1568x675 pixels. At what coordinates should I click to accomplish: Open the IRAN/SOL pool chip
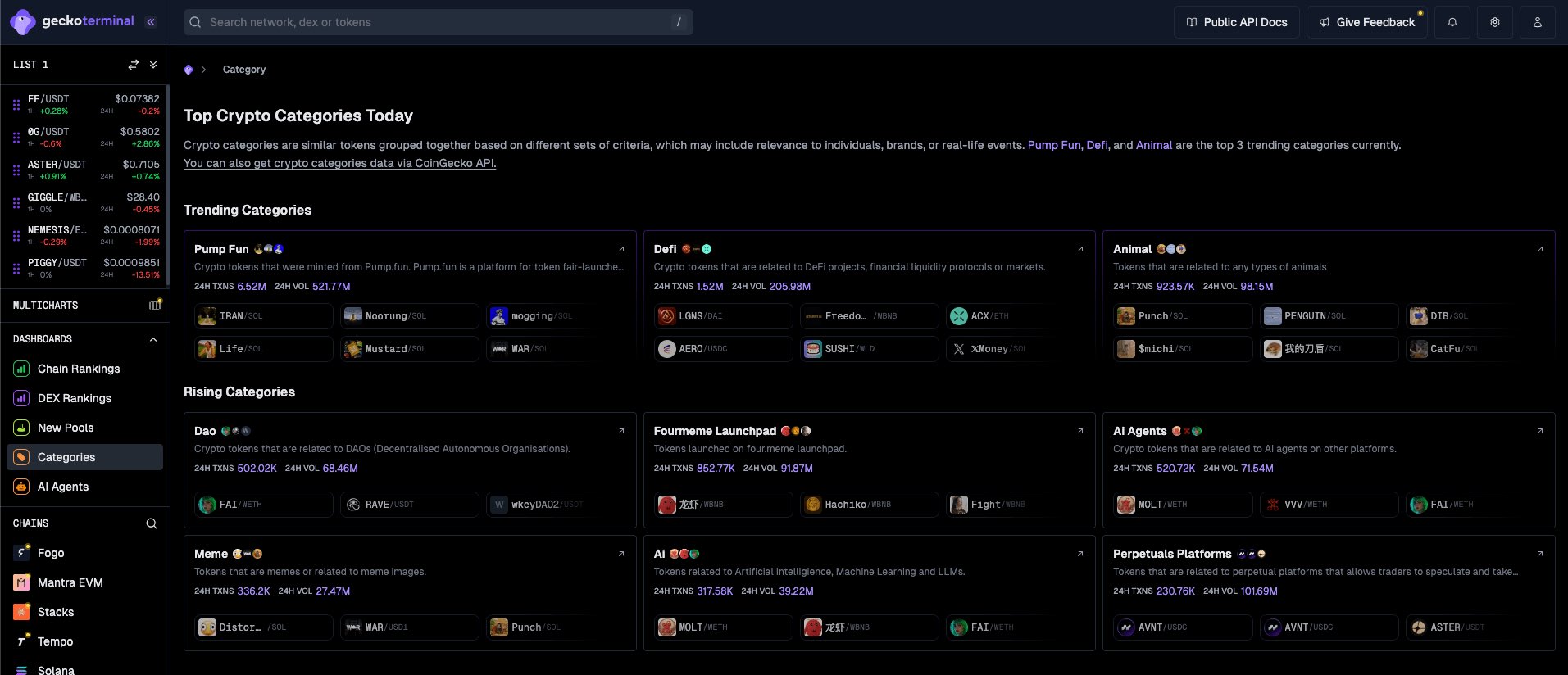[264, 316]
